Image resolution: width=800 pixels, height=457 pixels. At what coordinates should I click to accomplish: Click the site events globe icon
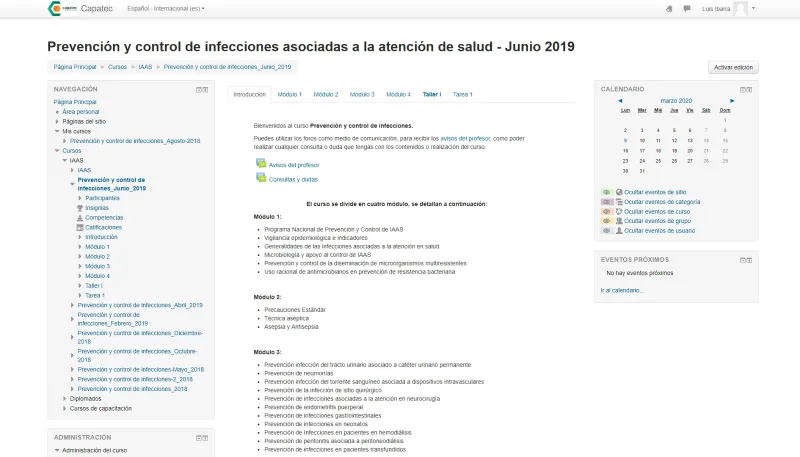point(619,192)
